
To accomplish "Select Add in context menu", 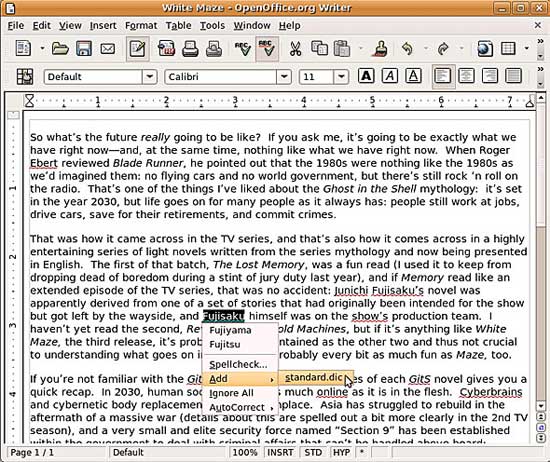I will pyautogui.click(x=240, y=379).
